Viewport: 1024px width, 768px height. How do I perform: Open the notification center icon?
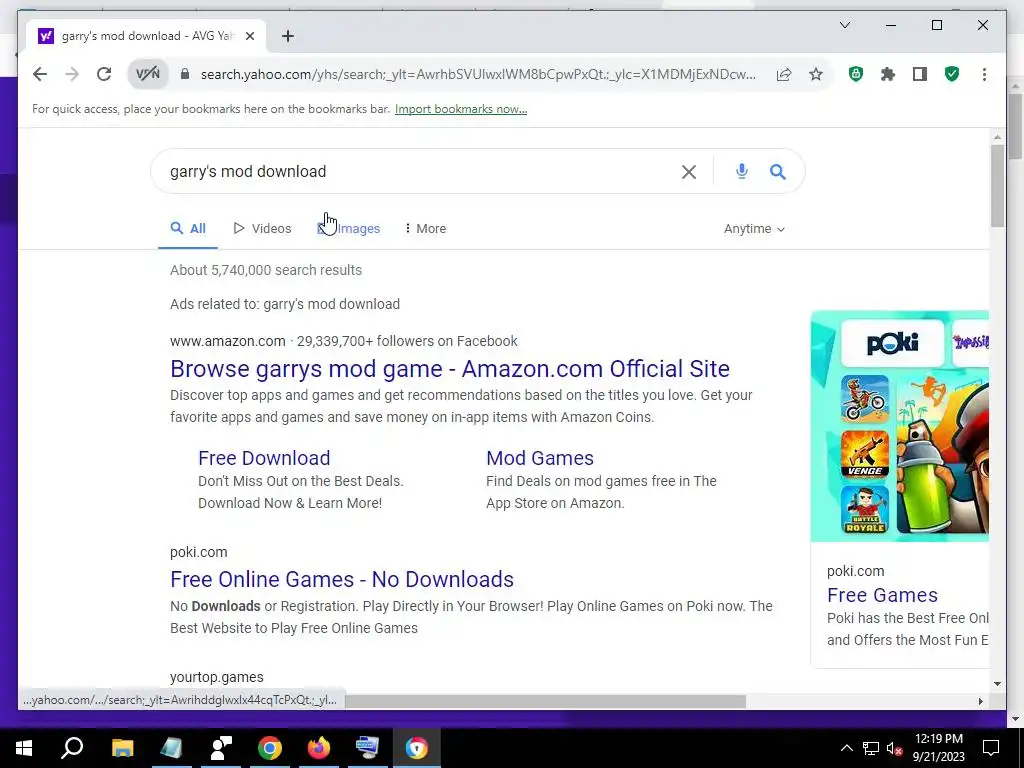coord(991,748)
